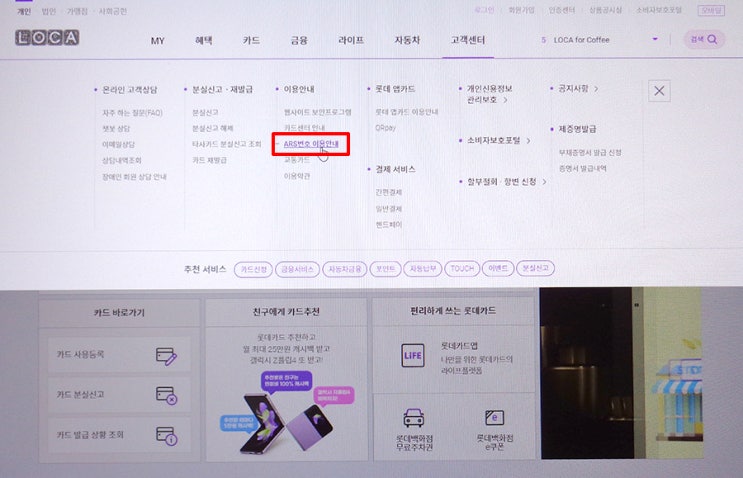
Task: Open the 금융 menu
Action: point(299,40)
